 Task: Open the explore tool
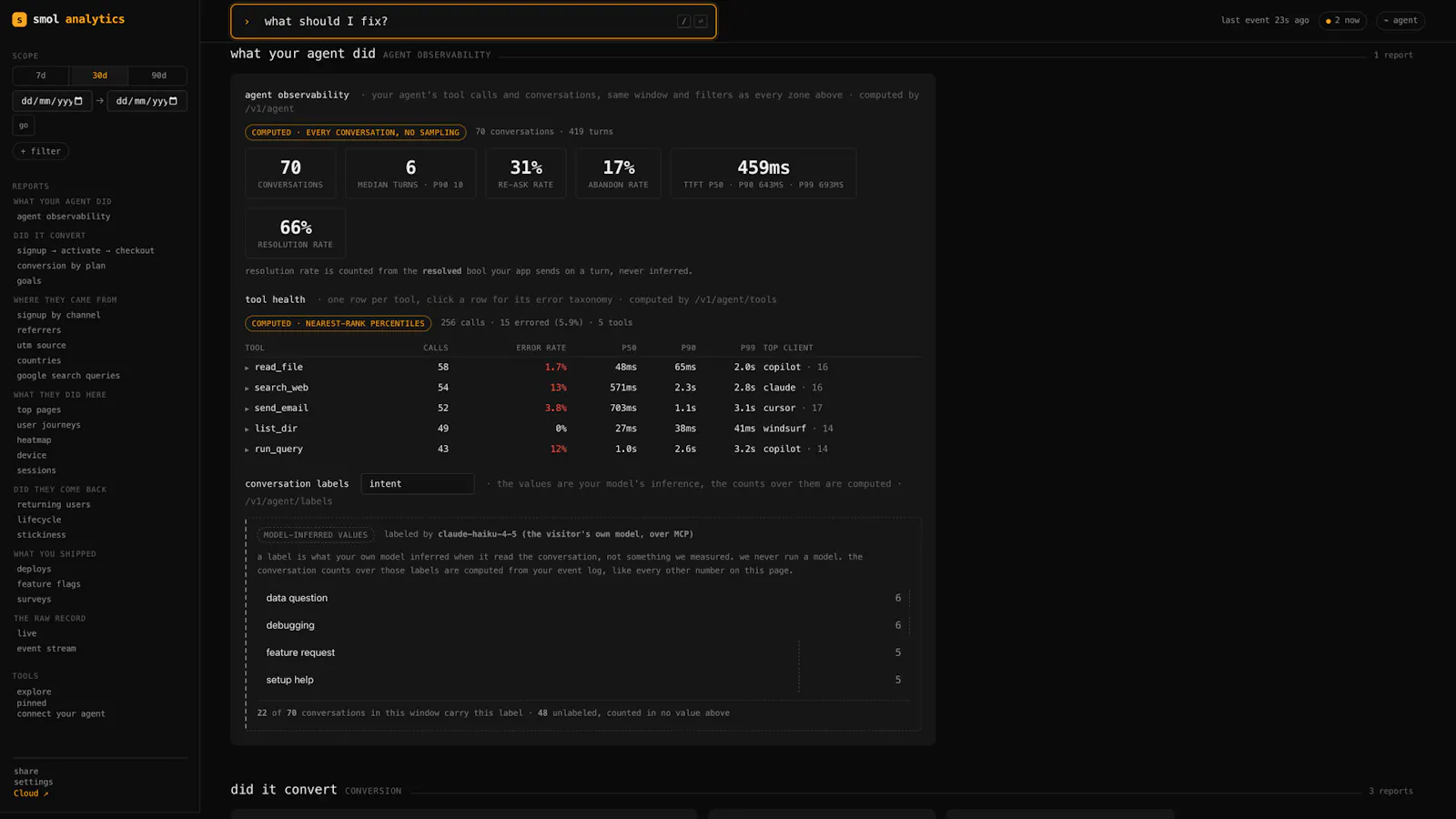34,692
